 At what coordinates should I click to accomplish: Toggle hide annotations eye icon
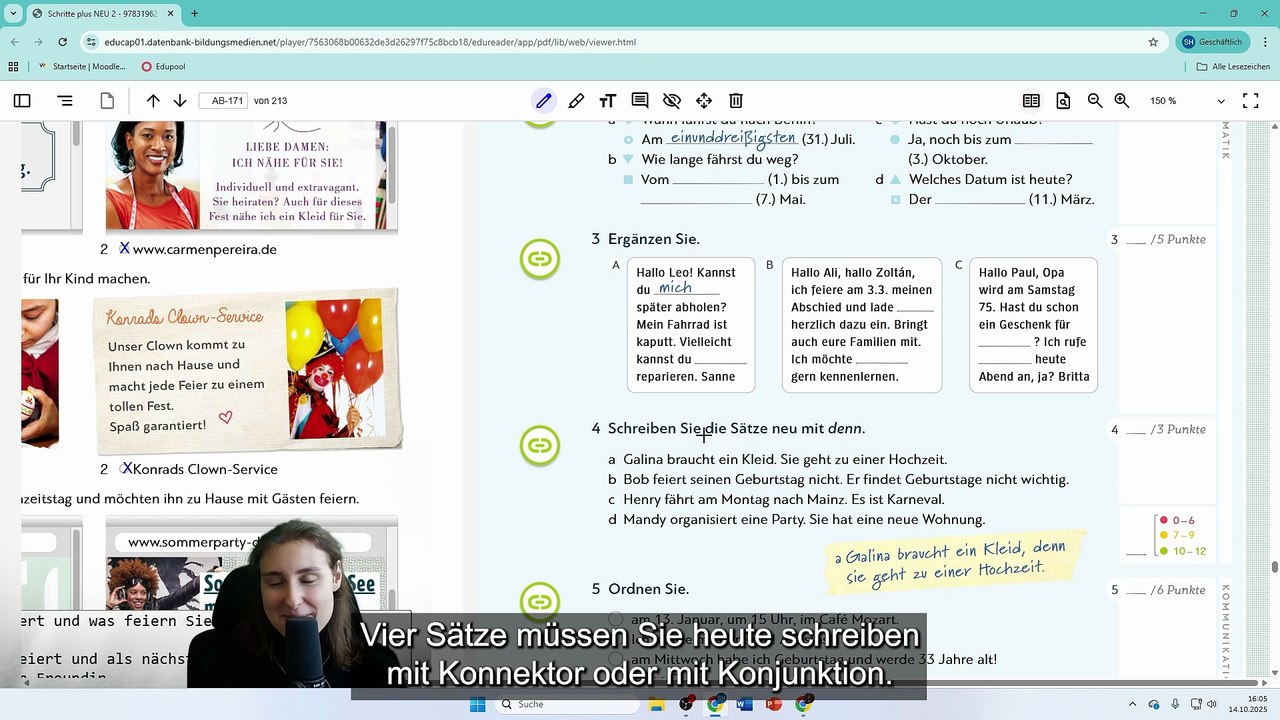point(672,101)
